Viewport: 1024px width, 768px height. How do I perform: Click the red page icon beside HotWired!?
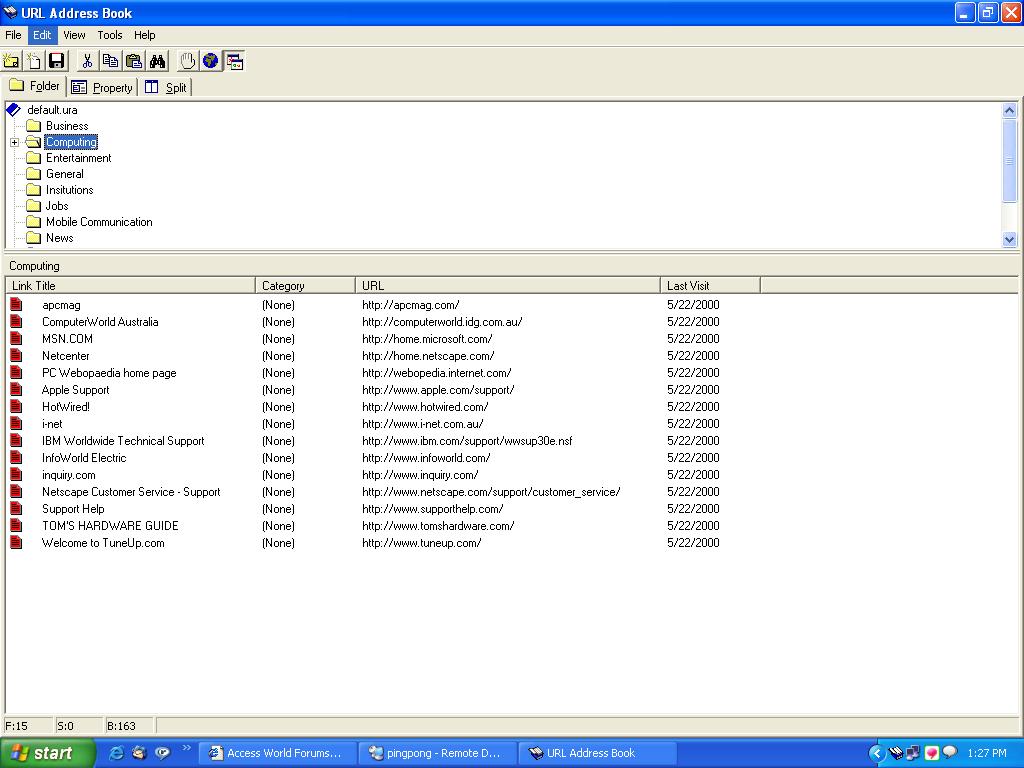16,406
